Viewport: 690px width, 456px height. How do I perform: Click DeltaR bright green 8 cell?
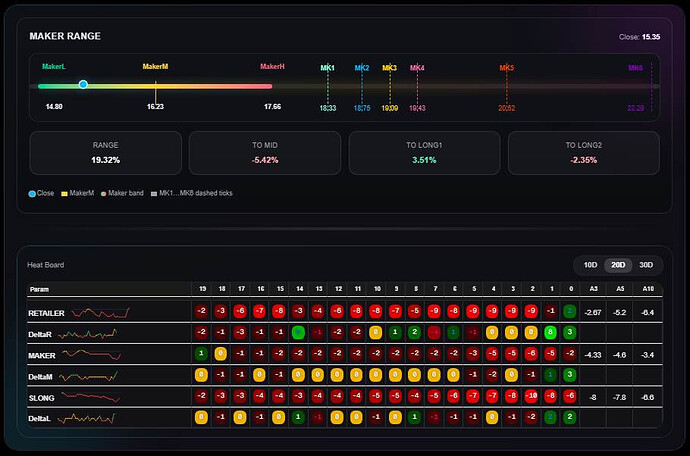coord(550,332)
